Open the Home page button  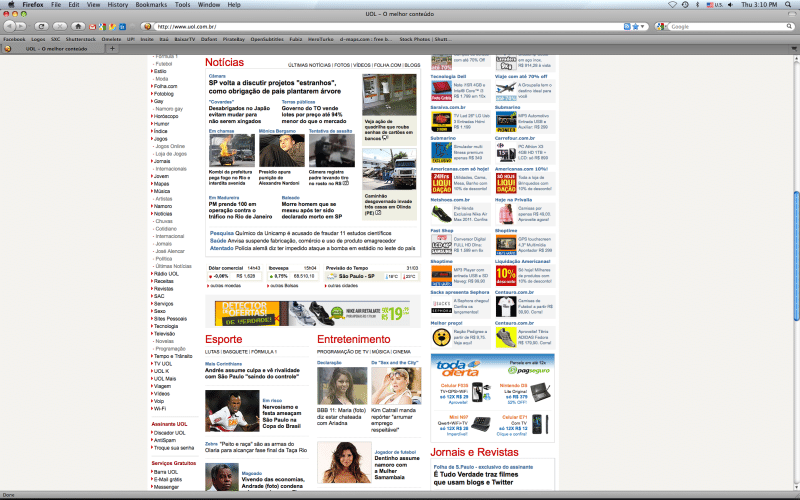(x=78, y=26)
